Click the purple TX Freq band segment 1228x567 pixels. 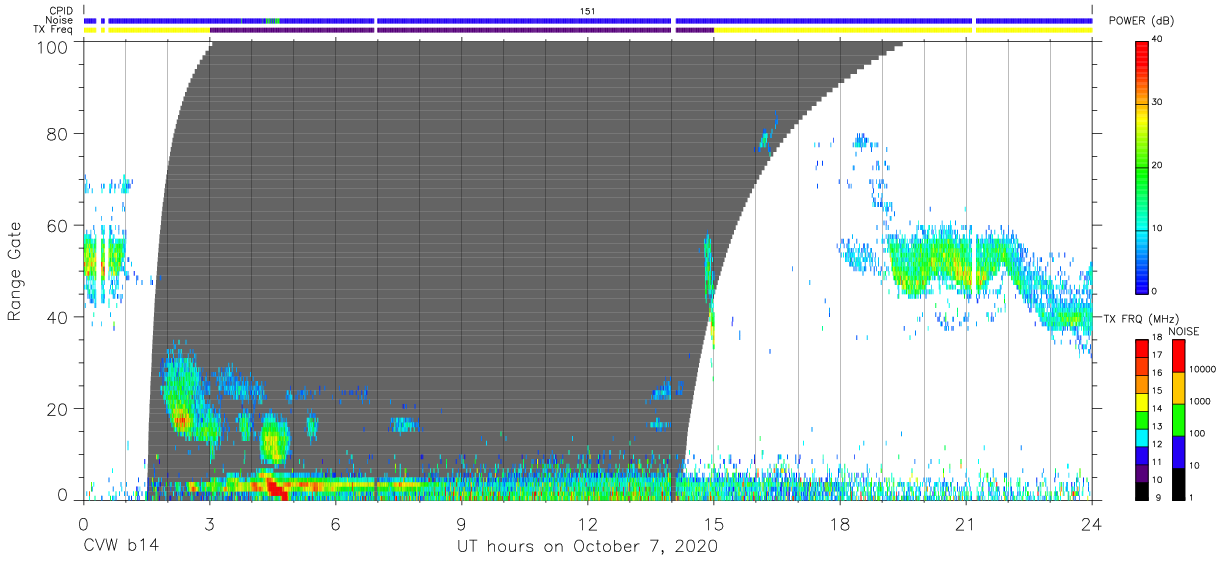click(x=462, y=30)
